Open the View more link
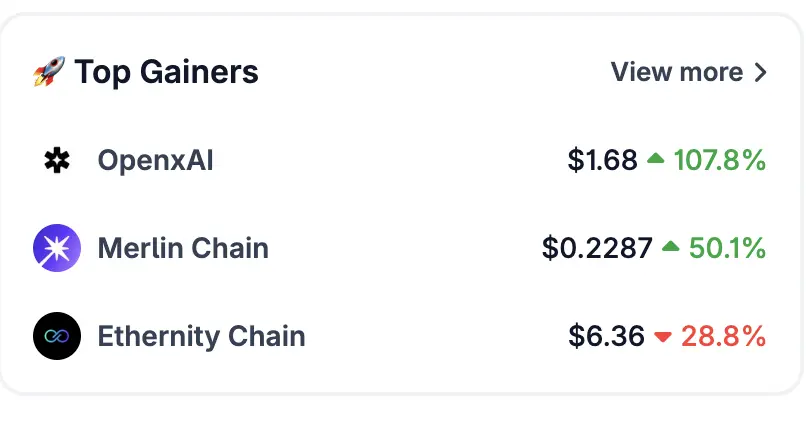The width and height of the screenshot is (806, 428). point(689,72)
